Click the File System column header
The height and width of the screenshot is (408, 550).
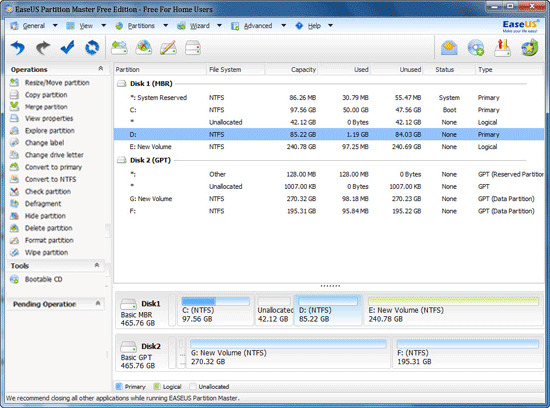pyautogui.click(x=235, y=69)
